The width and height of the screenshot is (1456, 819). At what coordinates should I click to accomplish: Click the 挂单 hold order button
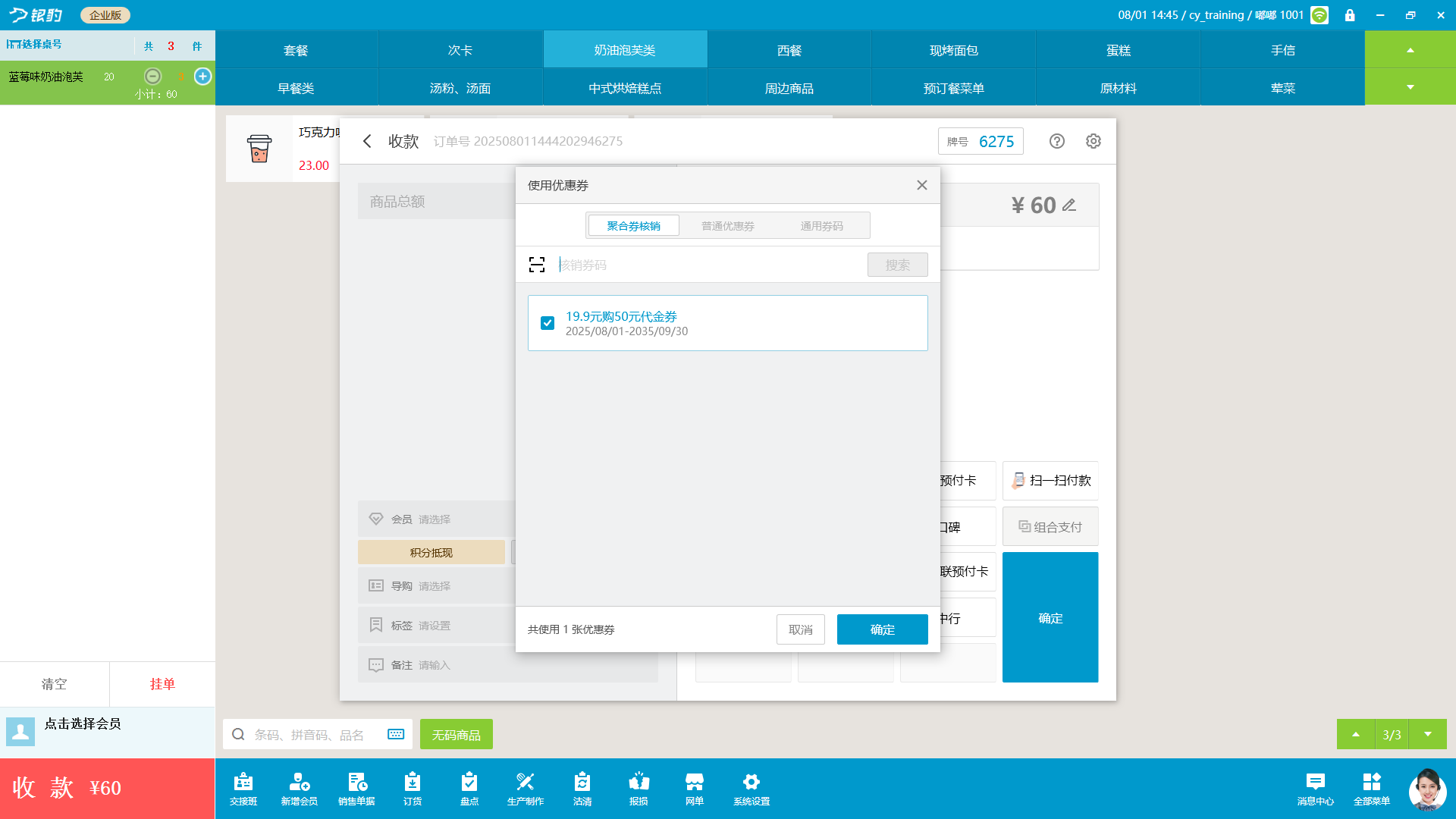click(162, 684)
